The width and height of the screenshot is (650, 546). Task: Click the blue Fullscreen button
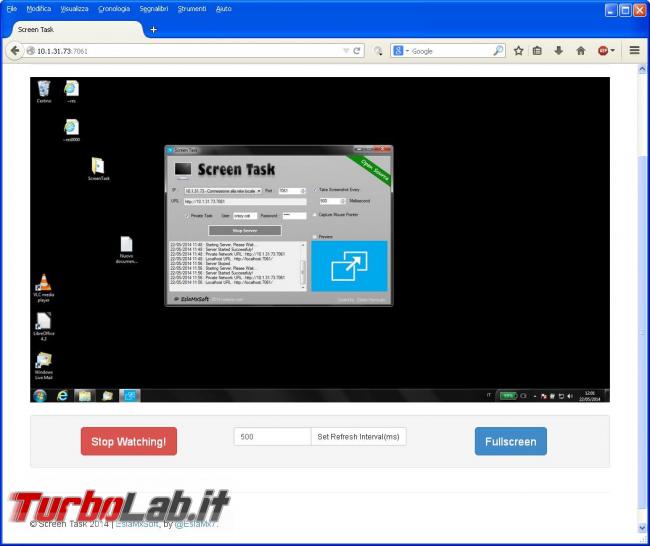pos(510,441)
